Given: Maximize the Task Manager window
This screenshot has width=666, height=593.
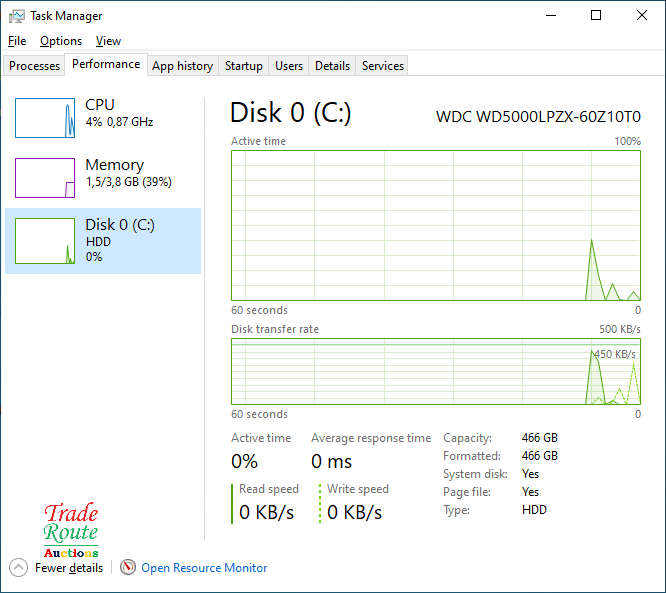Looking at the screenshot, I should tap(596, 16).
